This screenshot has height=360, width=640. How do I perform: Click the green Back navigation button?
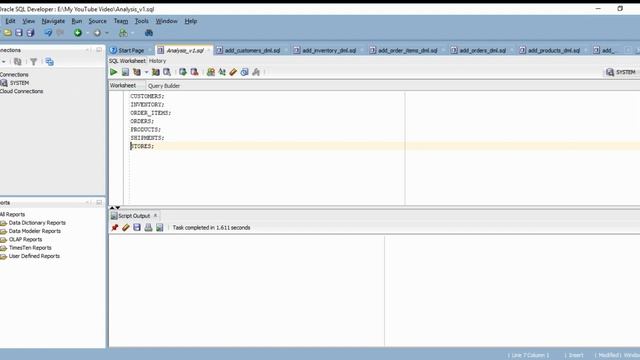[78, 33]
